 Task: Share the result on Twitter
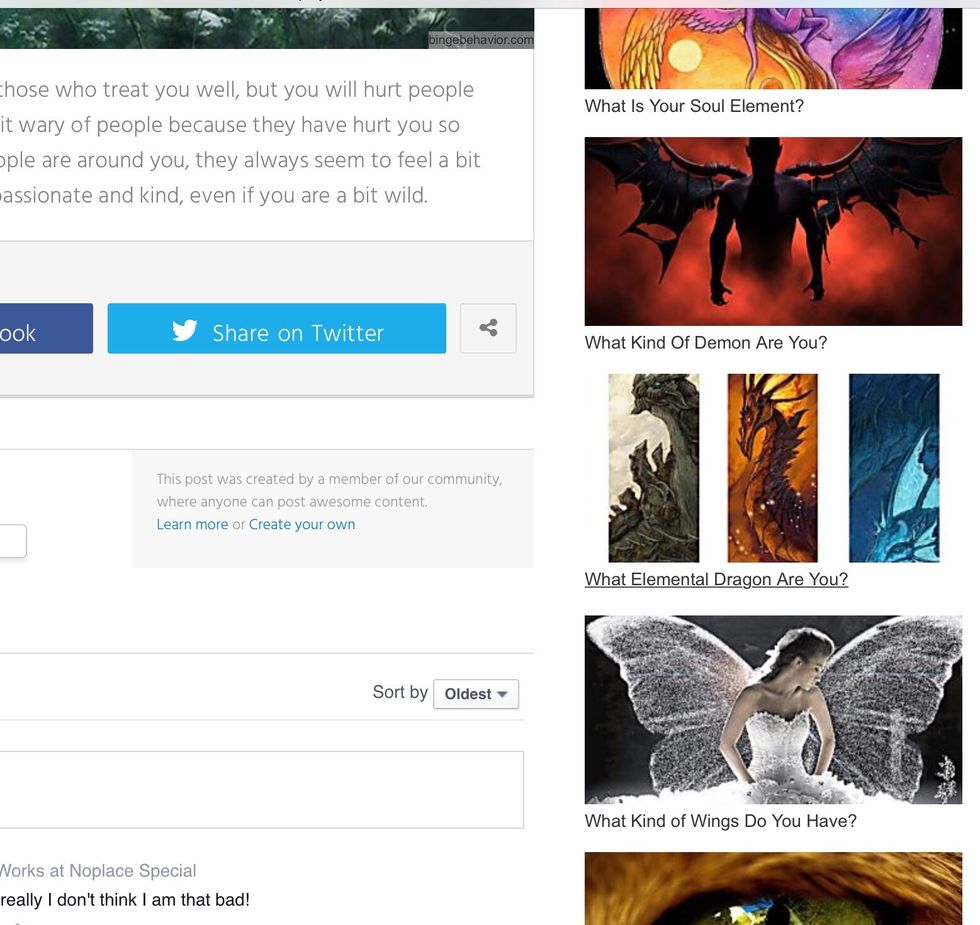click(x=277, y=328)
